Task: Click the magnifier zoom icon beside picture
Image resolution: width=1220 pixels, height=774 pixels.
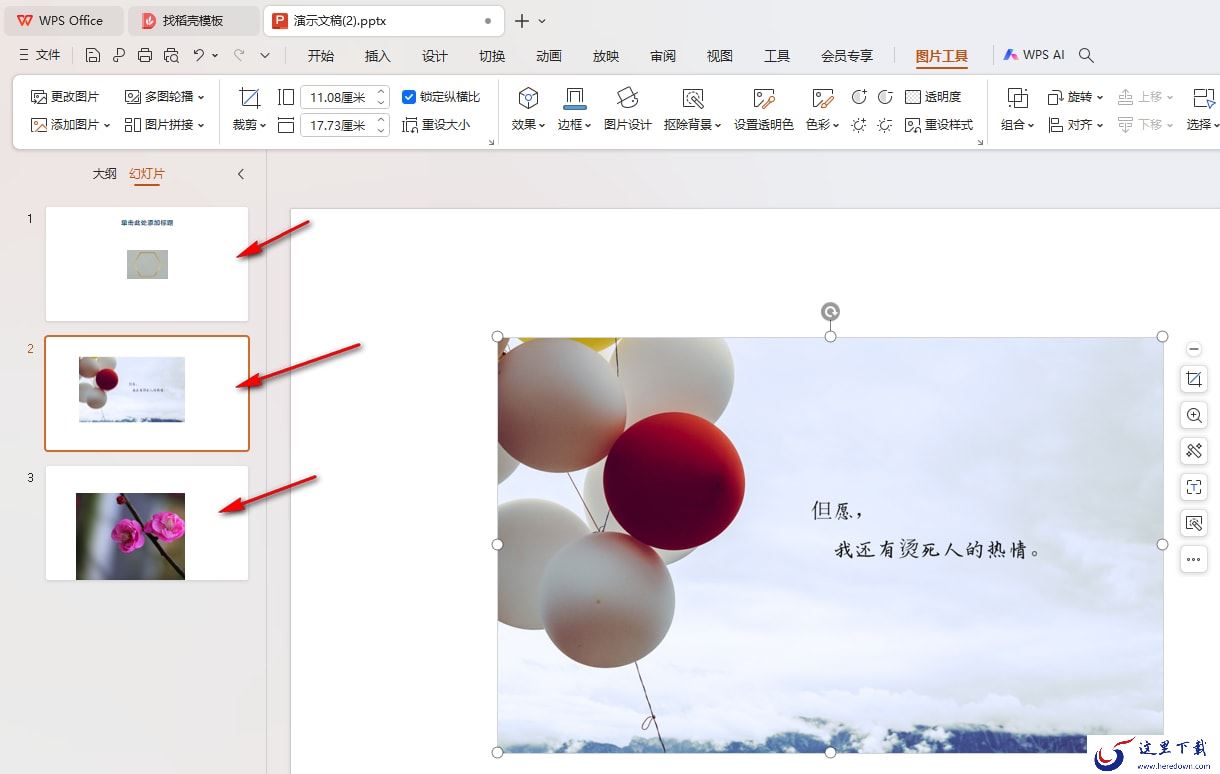Action: (1193, 415)
